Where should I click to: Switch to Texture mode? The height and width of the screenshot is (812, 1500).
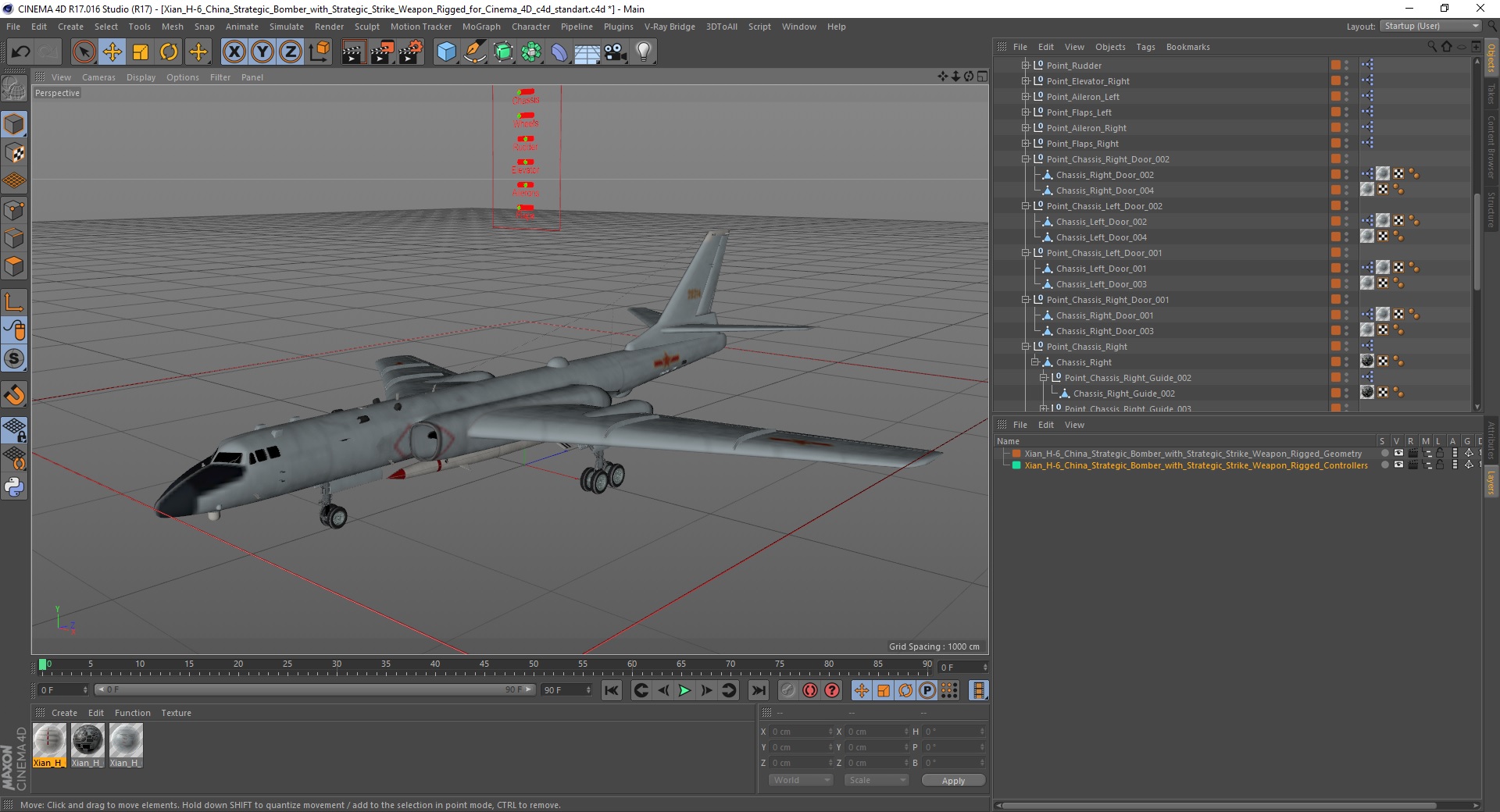(x=14, y=153)
